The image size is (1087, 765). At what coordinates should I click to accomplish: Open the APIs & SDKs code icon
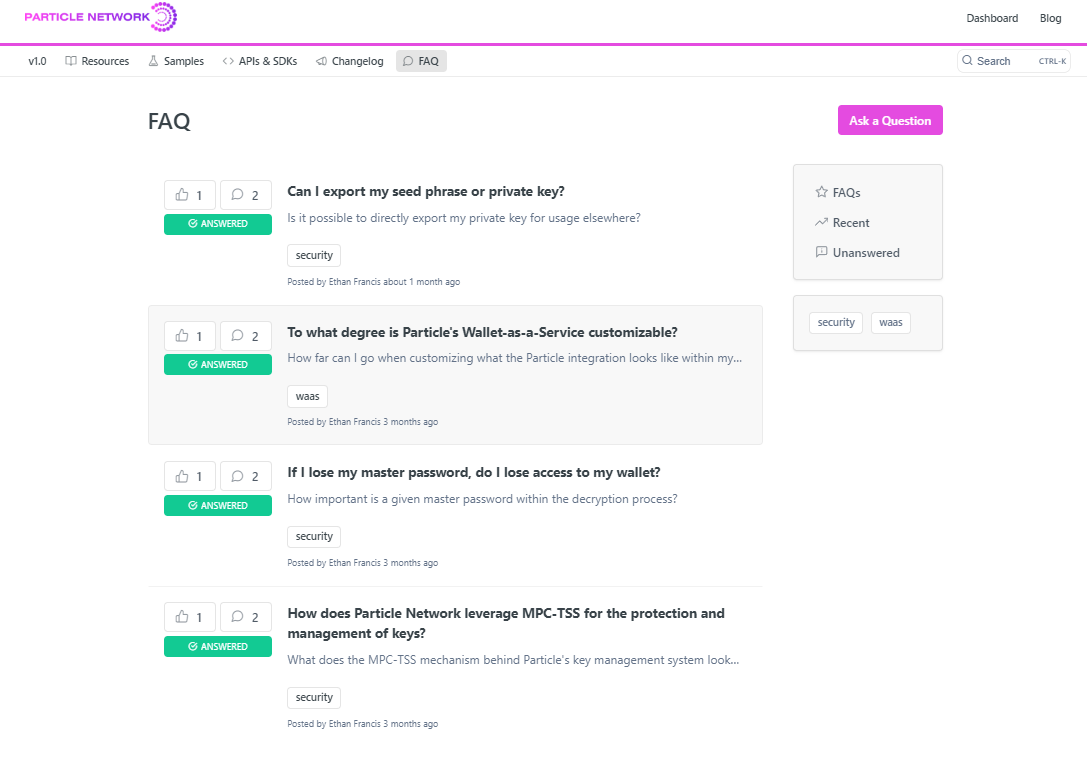pyautogui.click(x=259, y=61)
